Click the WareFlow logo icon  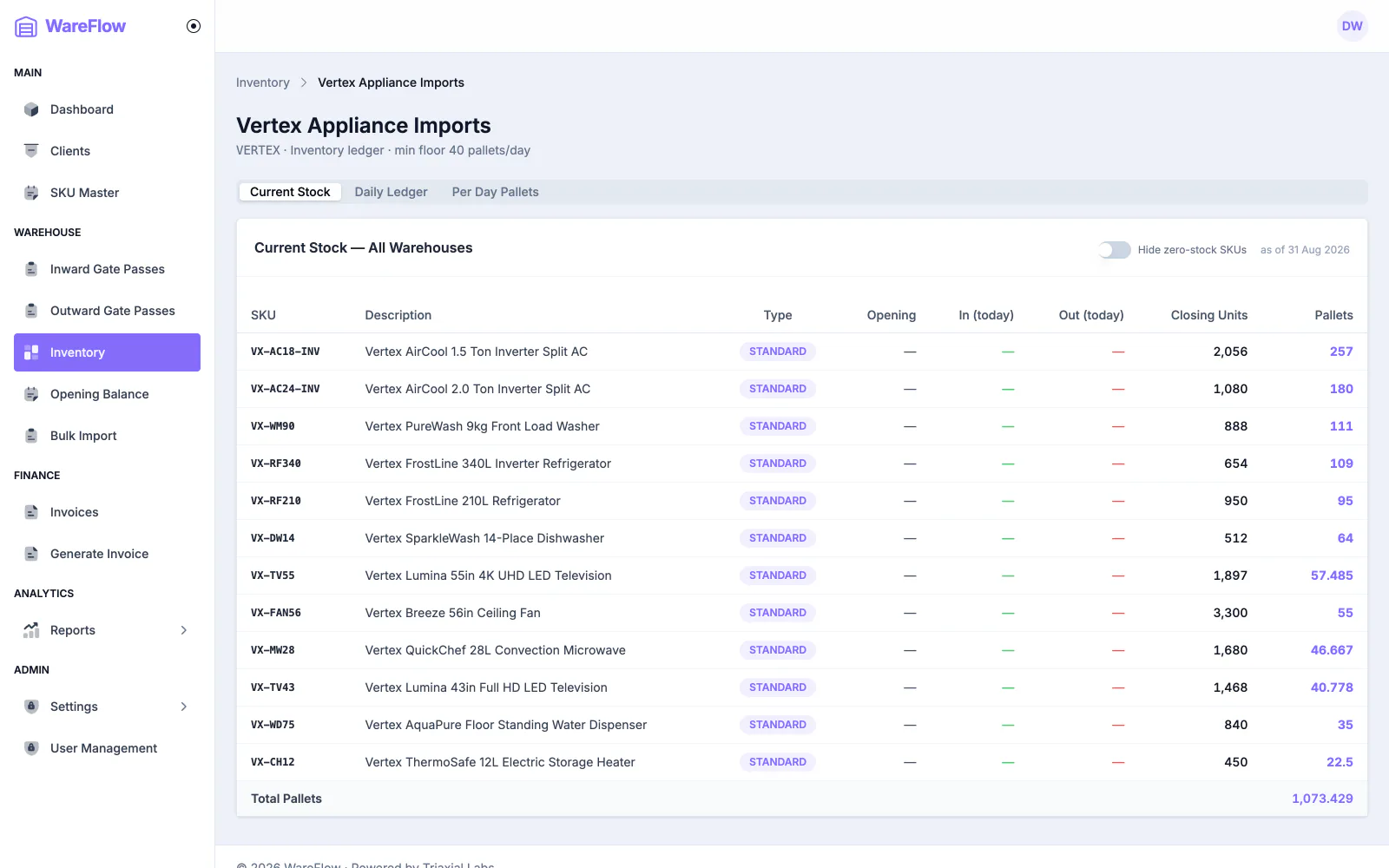click(26, 27)
